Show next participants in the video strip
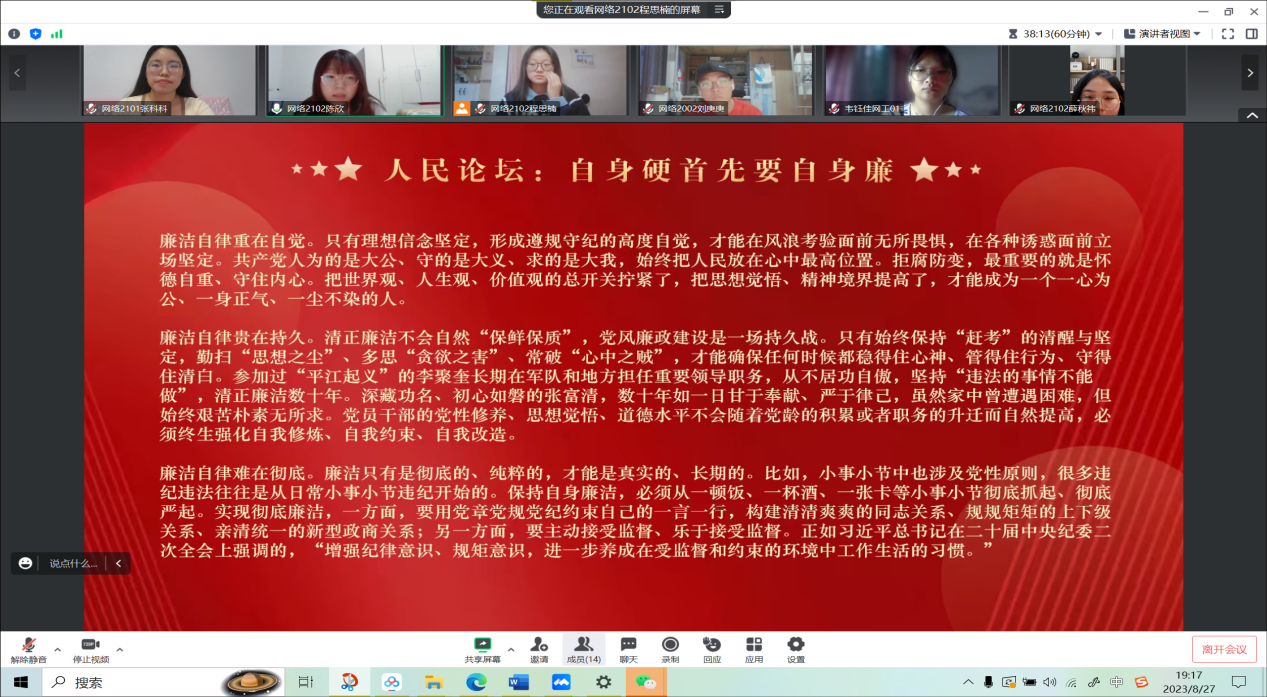Image resolution: width=1267 pixels, height=697 pixels. click(1249, 72)
